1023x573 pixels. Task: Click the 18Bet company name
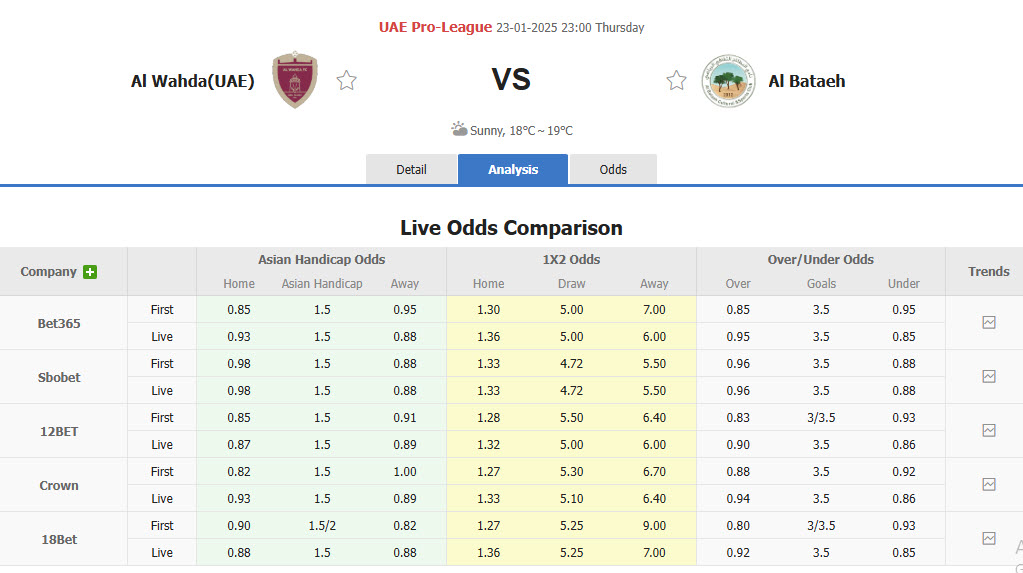pos(59,540)
